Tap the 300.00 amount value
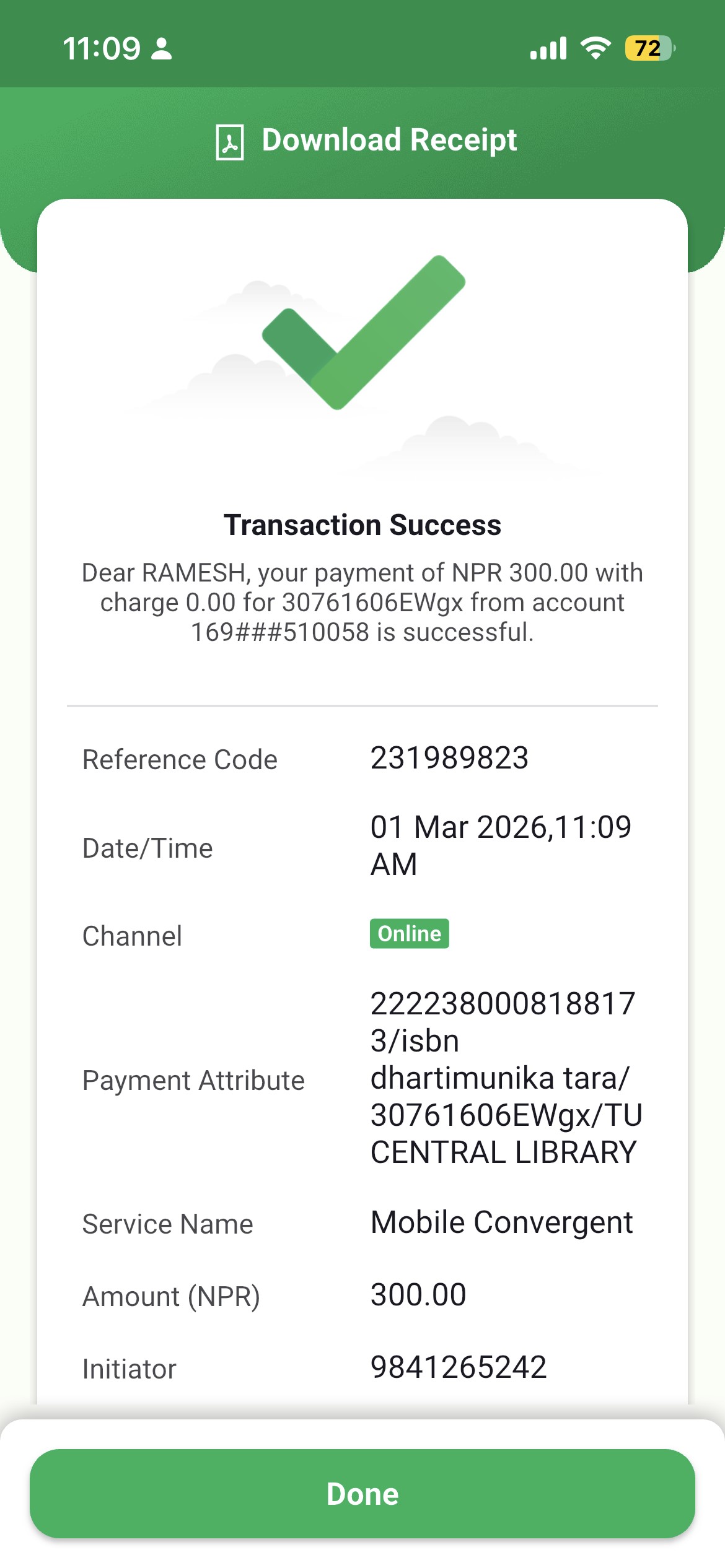Screen dimensions: 725x1568 point(418,1295)
